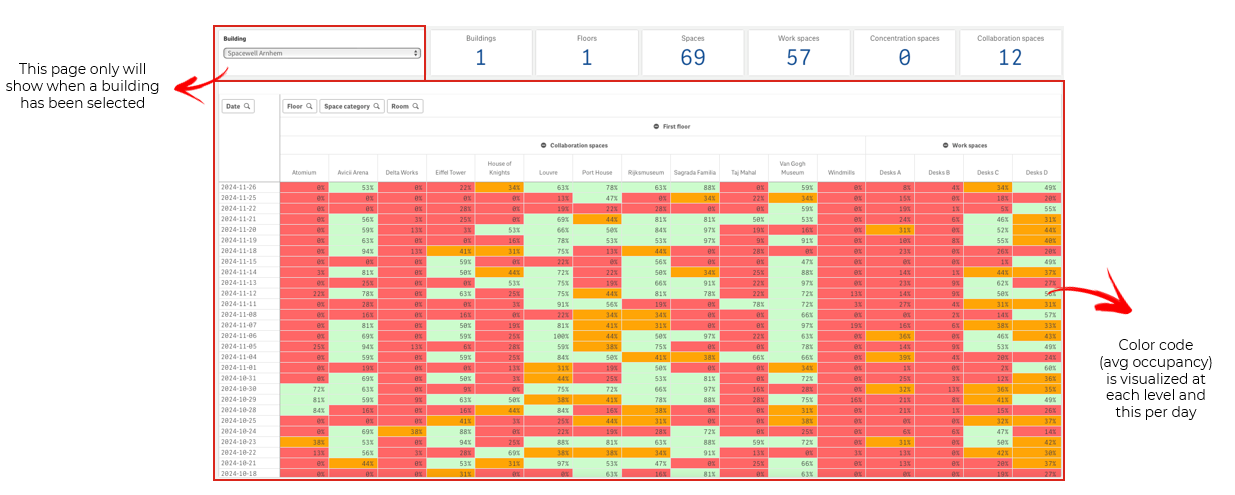Click the search icon on the Date filter
Screen dimensions: 1235x495
(247, 106)
